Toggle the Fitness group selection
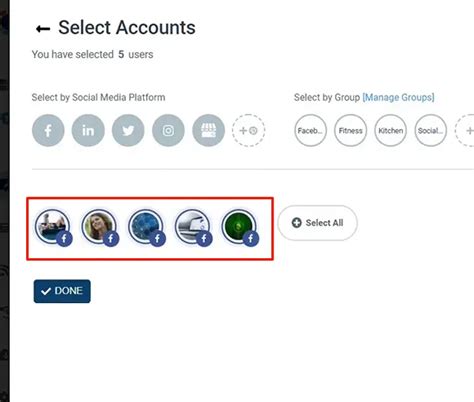This screenshot has width=474, height=402. pyautogui.click(x=350, y=130)
